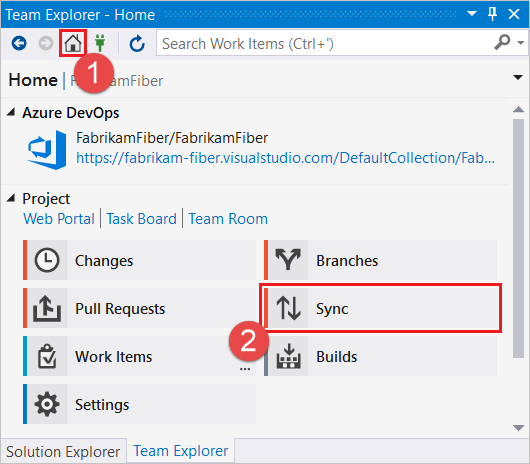Viewport: 530px width, 464px height.
Task: Click the Search Work Items field
Action: 324,43
